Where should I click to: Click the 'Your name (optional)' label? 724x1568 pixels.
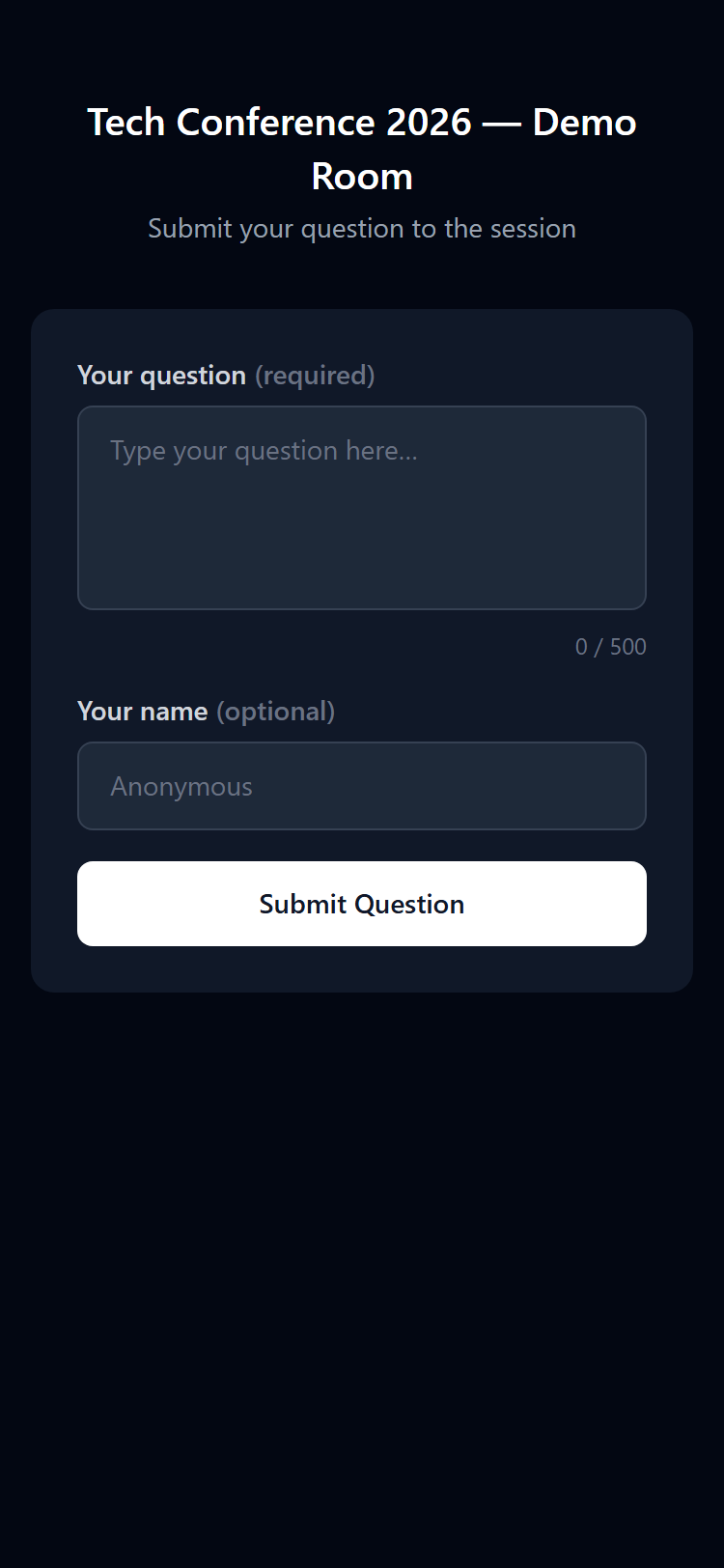pyautogui.click(x=206, y=712)
